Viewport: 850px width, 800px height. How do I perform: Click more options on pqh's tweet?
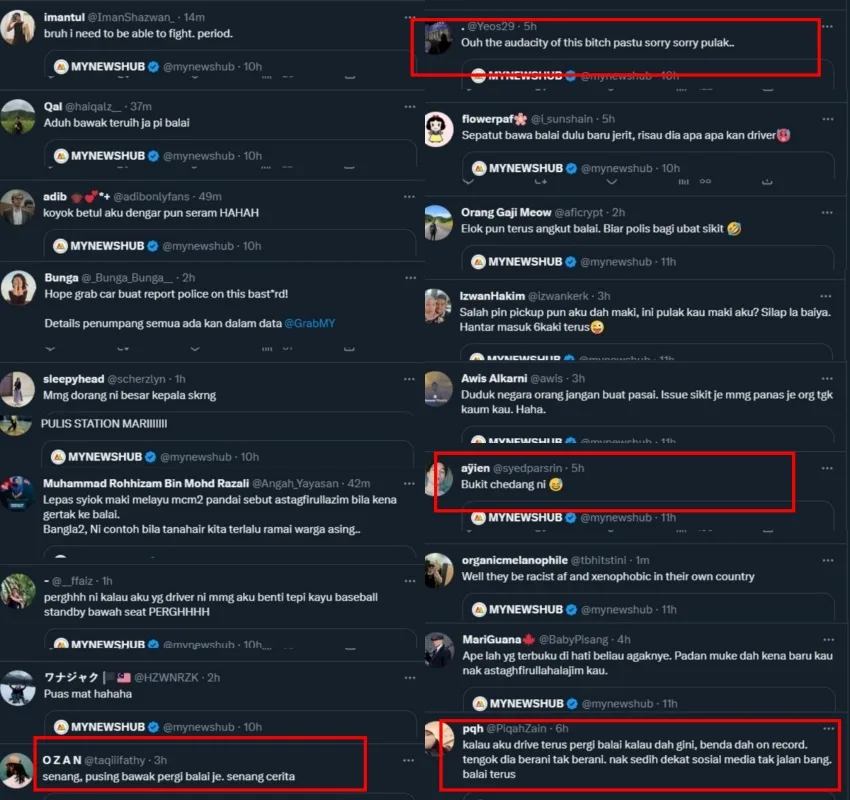coord(829,729)
